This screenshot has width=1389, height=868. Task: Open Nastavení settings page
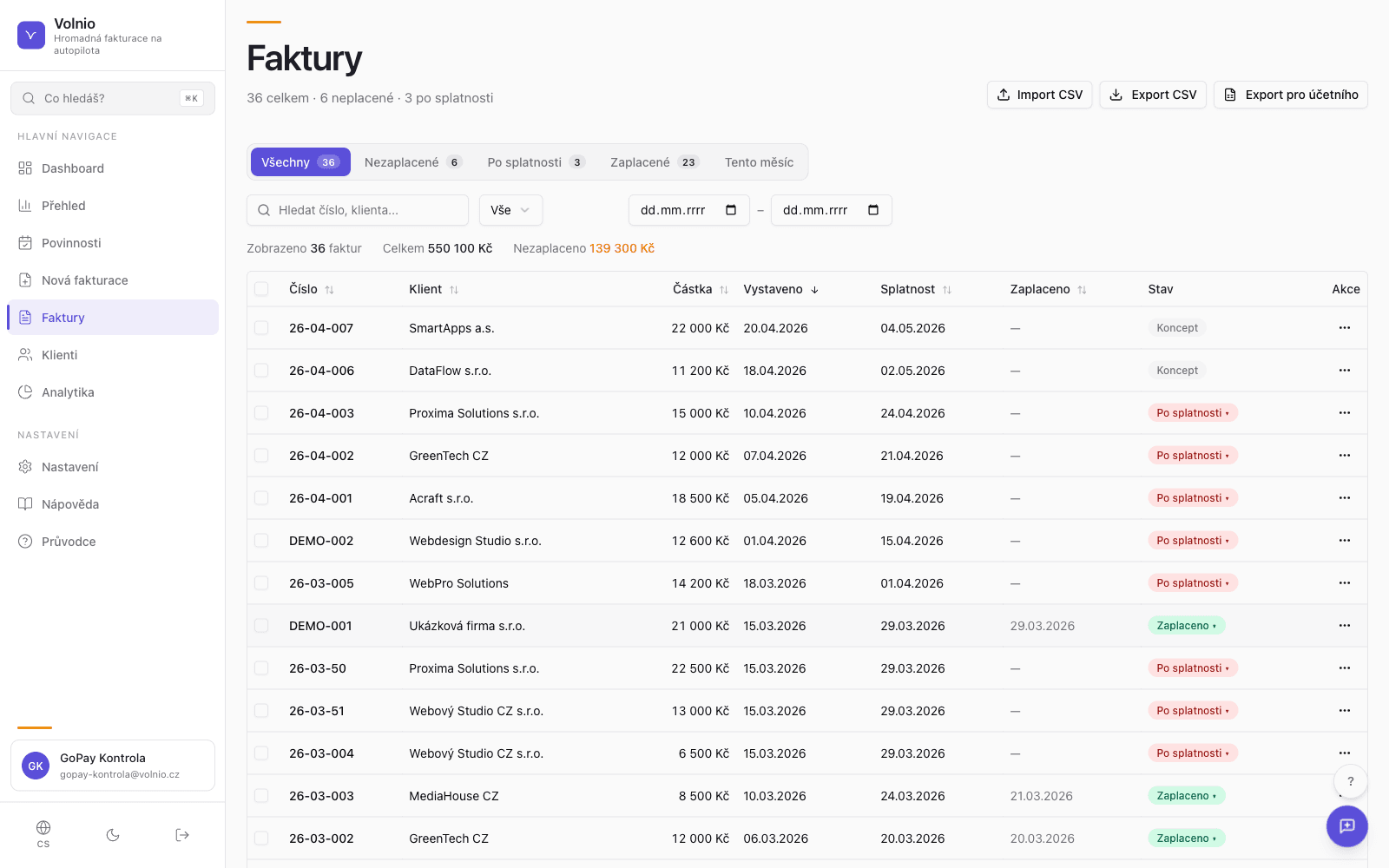coord(113,467)
